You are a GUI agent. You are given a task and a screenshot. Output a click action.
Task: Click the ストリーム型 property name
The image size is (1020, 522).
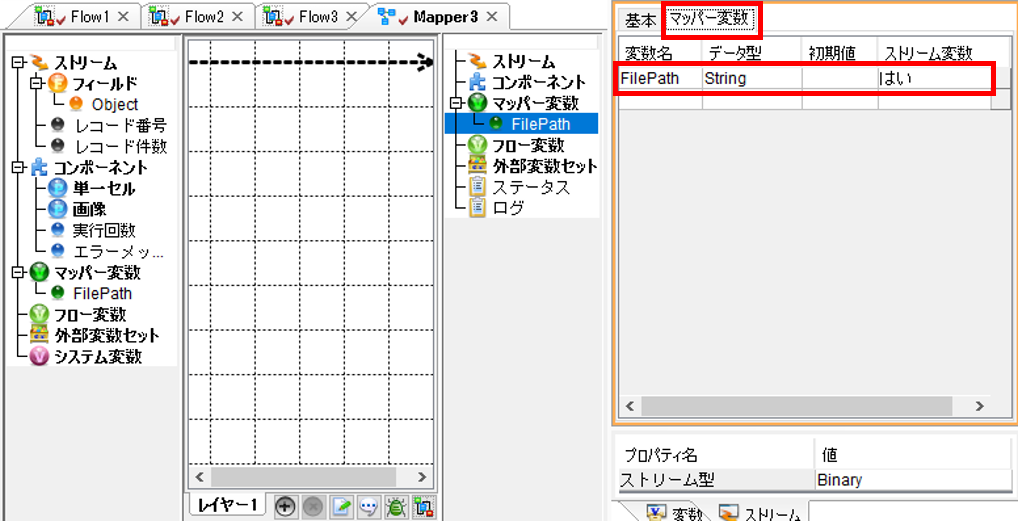click(x=715, y=480)
